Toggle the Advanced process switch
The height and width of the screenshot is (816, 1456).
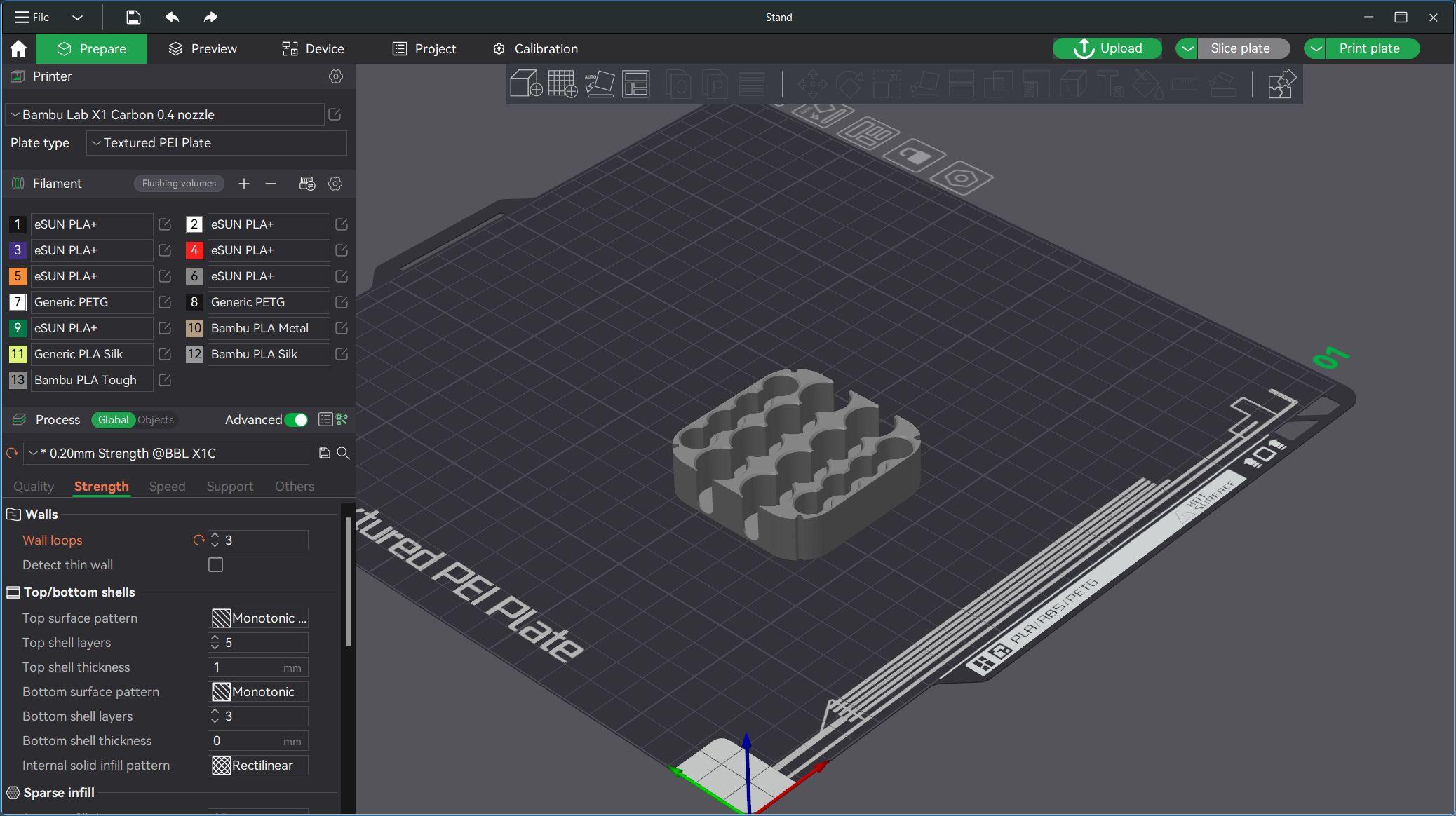(297, 419)
